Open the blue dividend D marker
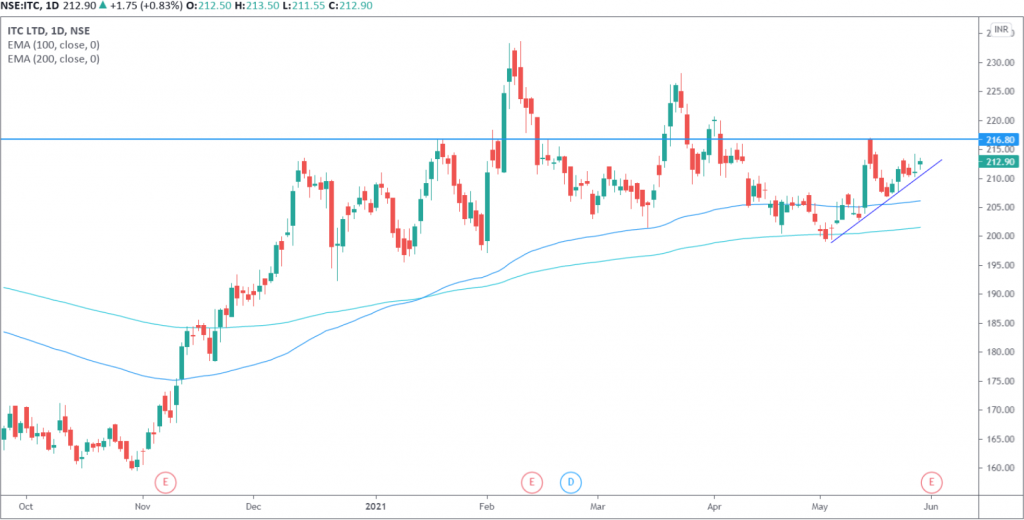This screenshot has height=520, width=1024. click(570, 482)
